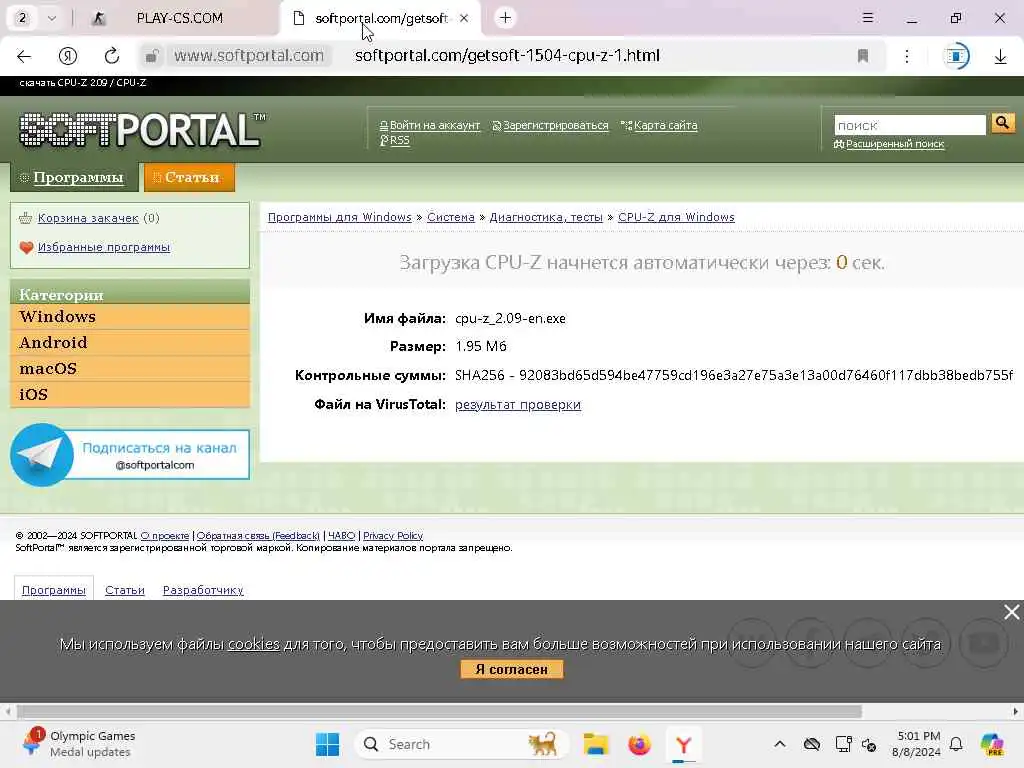
Task: Open the Обратная связь (Feedback) link
Action: (258, 536)
